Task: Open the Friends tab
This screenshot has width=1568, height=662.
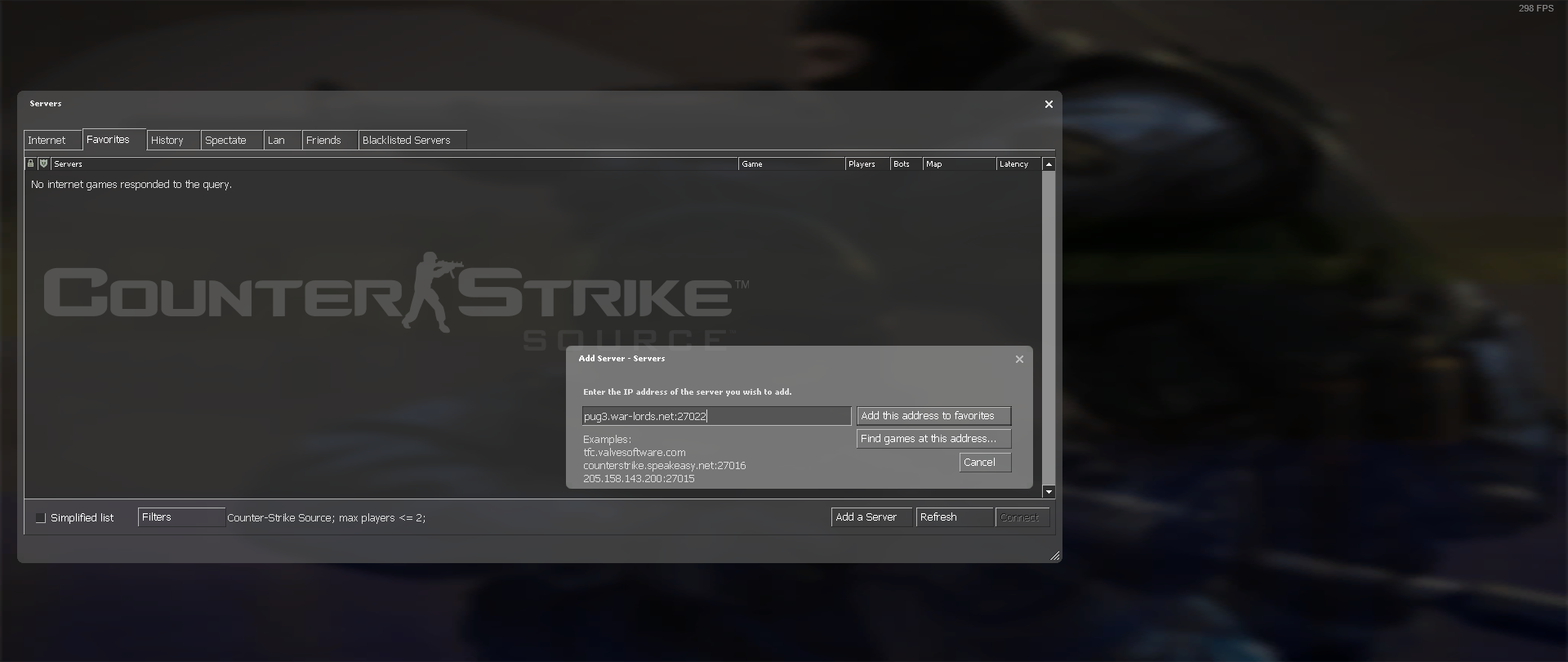Action: [330, 141]
